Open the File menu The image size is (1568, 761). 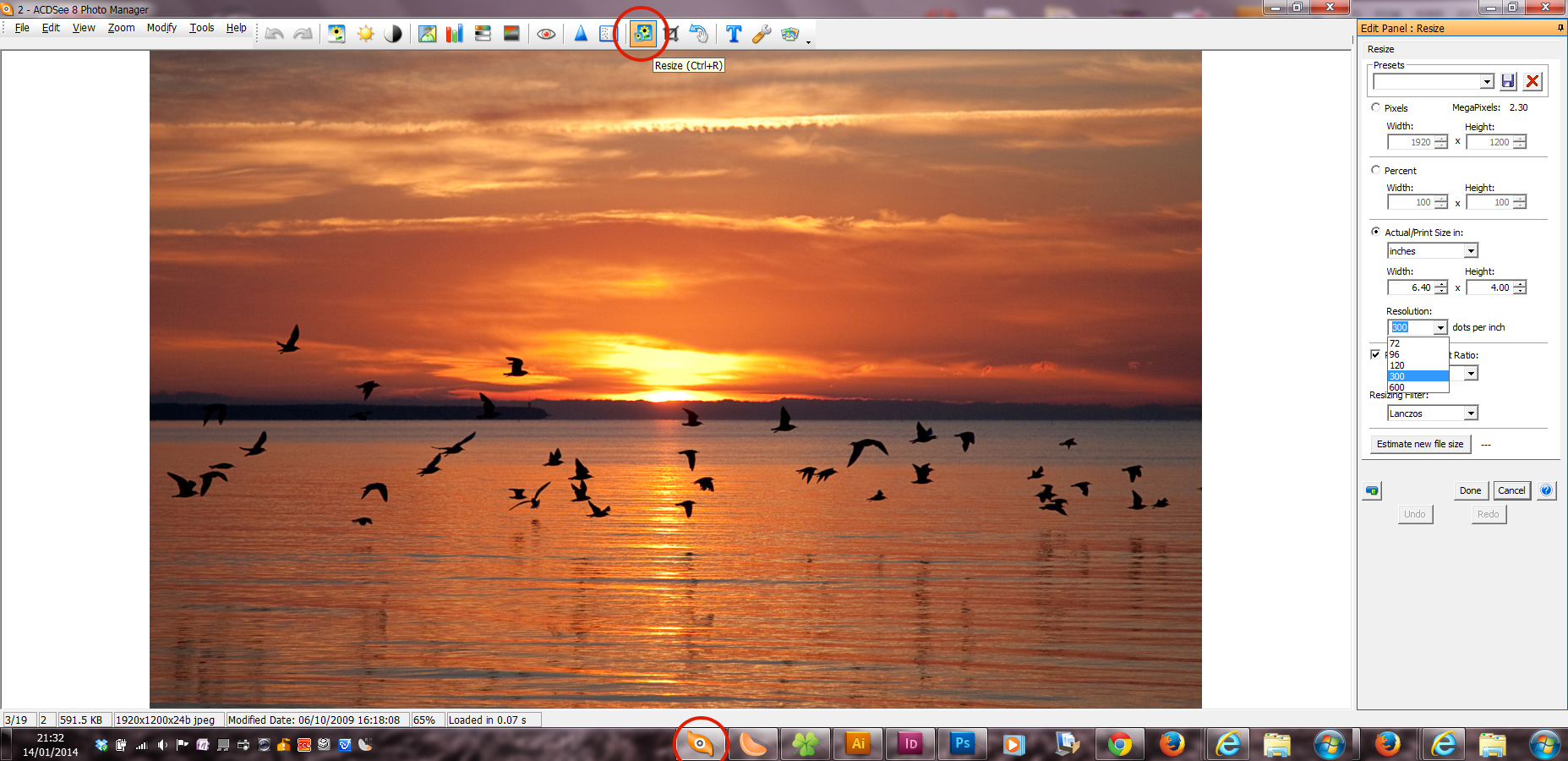coord(22,28)
